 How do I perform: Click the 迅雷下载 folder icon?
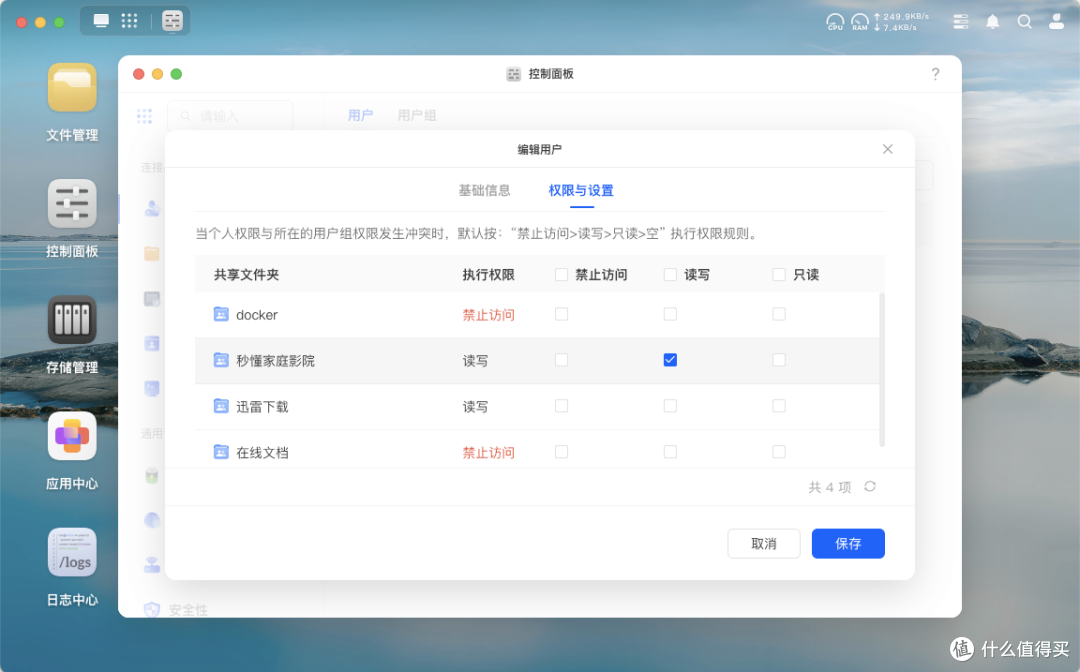click(x=221, y=406)
